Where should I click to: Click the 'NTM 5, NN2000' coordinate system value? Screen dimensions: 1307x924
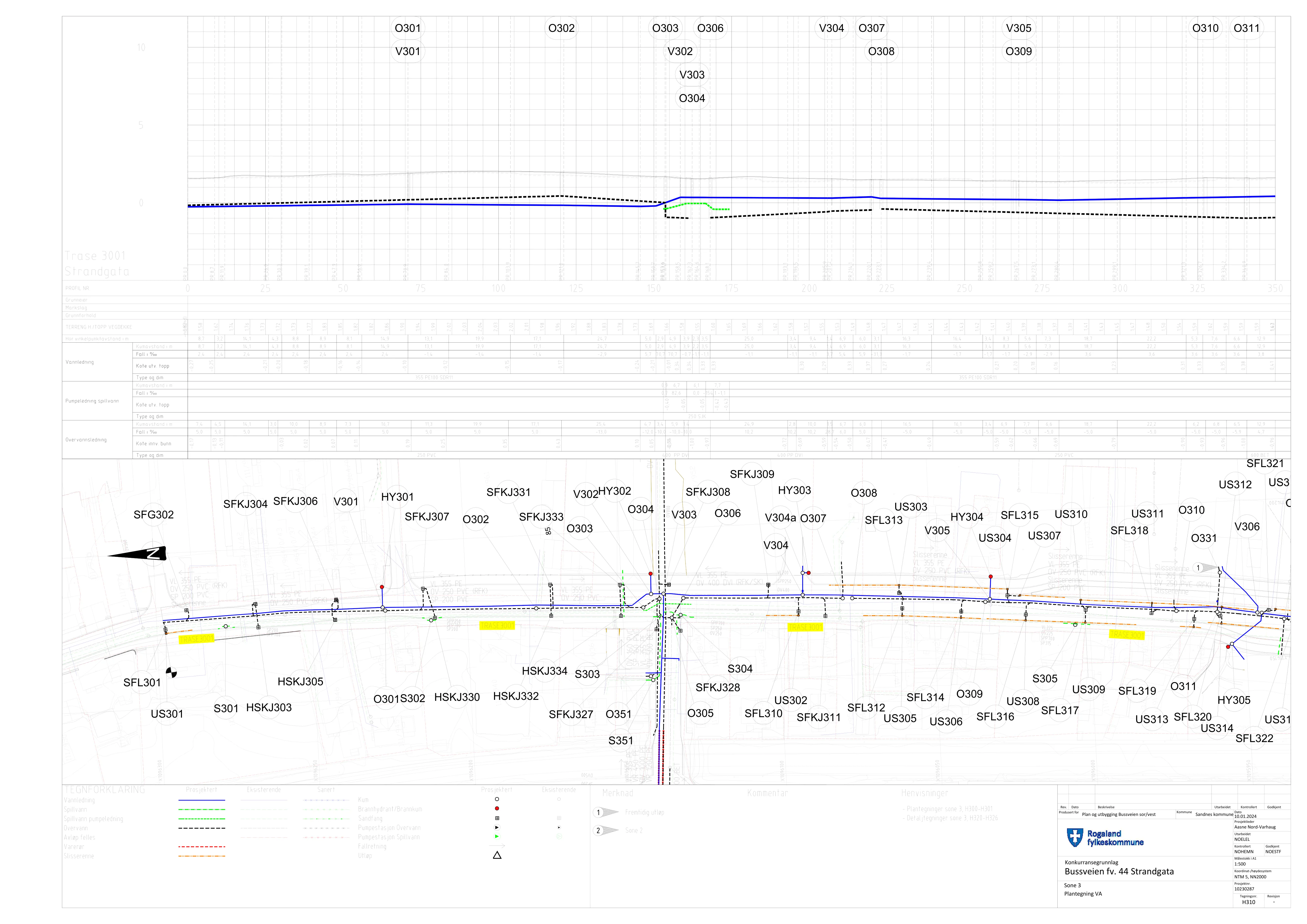tap(1250, 877)
